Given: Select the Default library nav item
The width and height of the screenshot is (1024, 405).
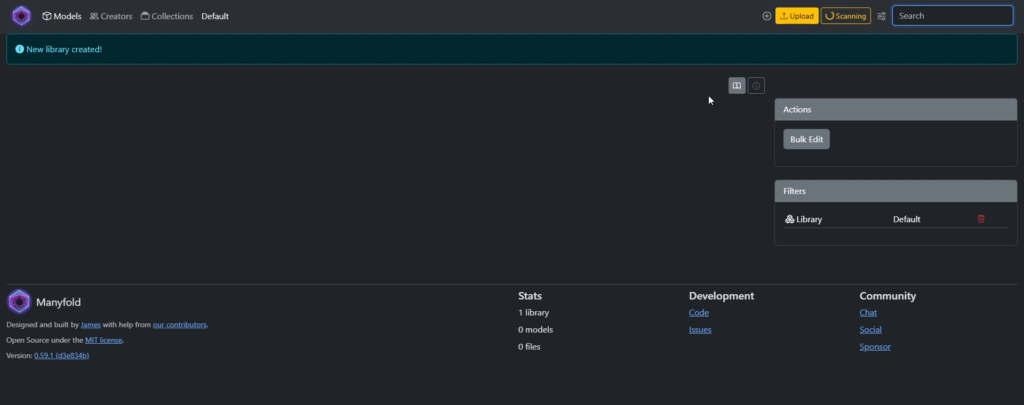Looking at the screenshot, I should [215, 16].
